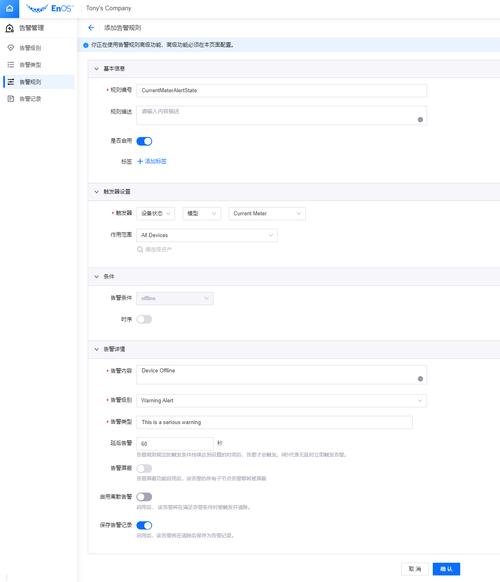Click the blue back arrow icon
The height and width of the screenshot is (582, 500).
[x=91, y=28]
